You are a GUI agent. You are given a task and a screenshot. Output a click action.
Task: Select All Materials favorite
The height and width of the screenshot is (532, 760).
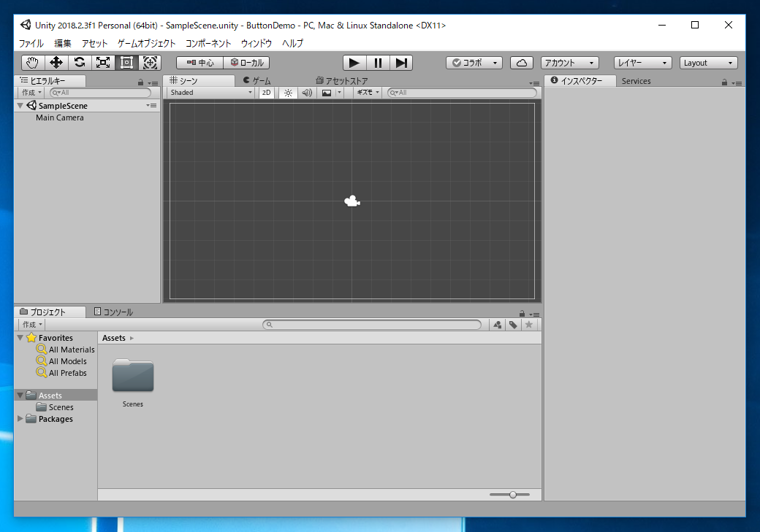click(65, 349)
